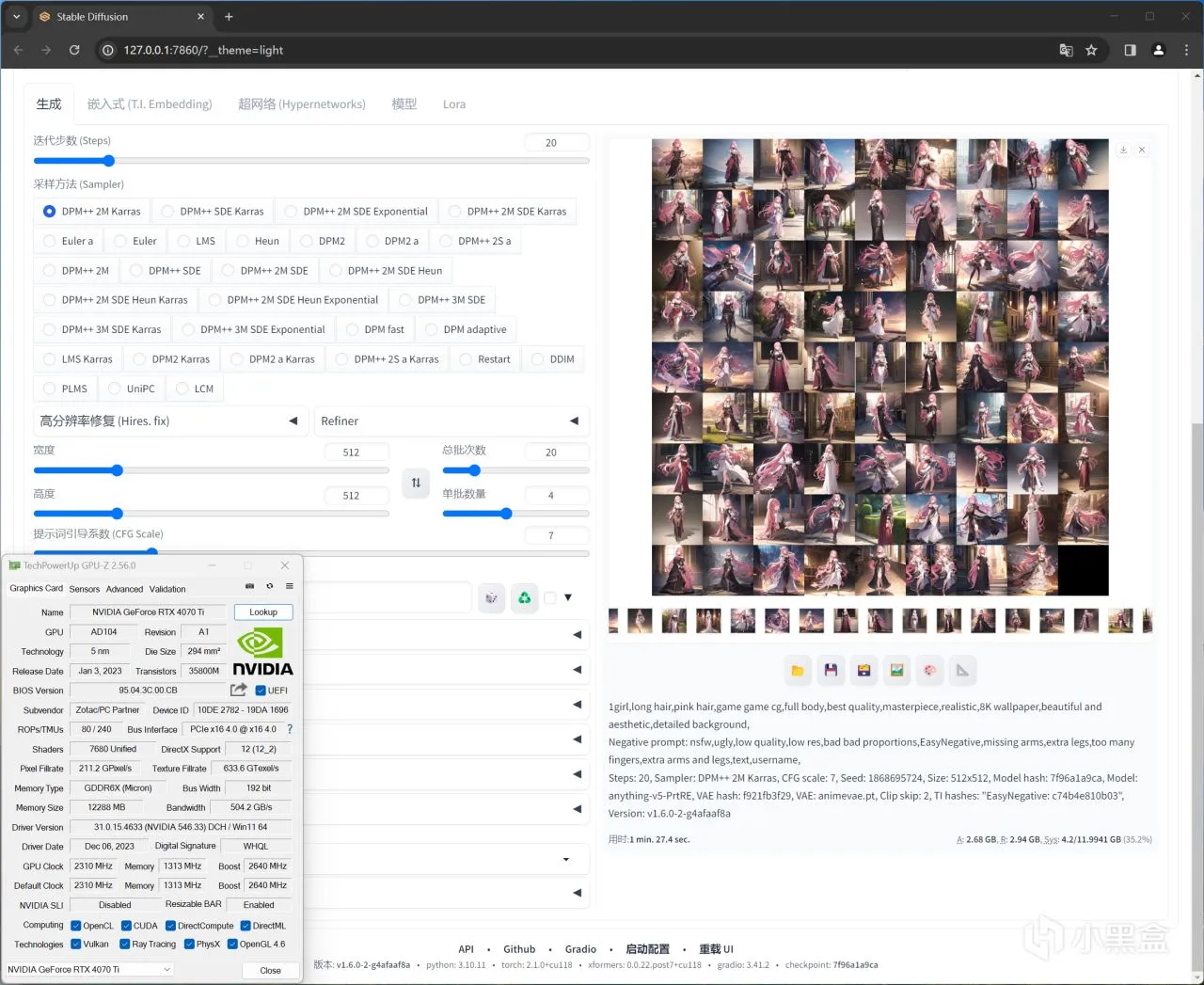Switch to the Lora tab

[x=454, y=104]
